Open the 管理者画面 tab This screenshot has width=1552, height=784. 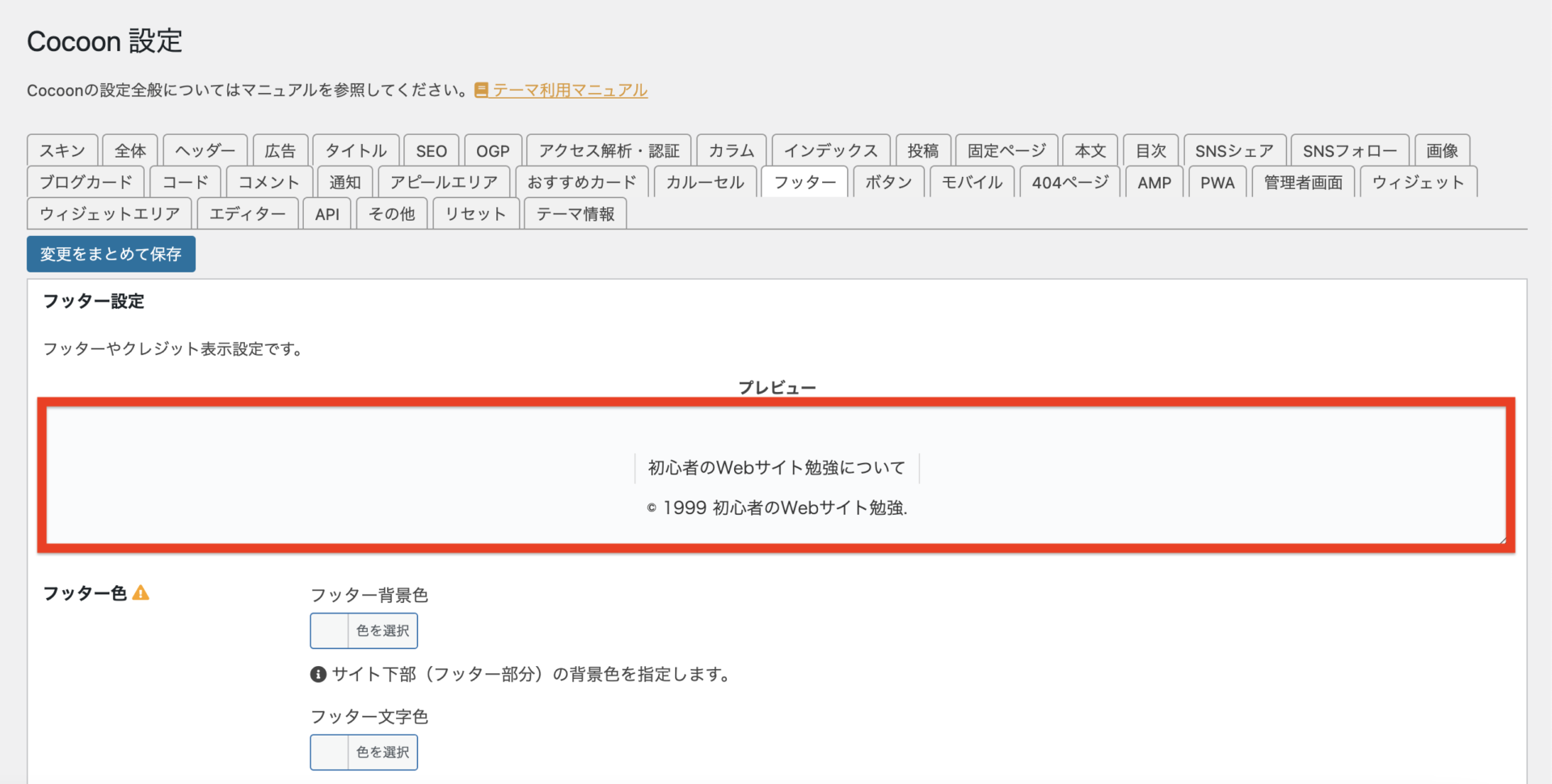[x=1303, y=182]
